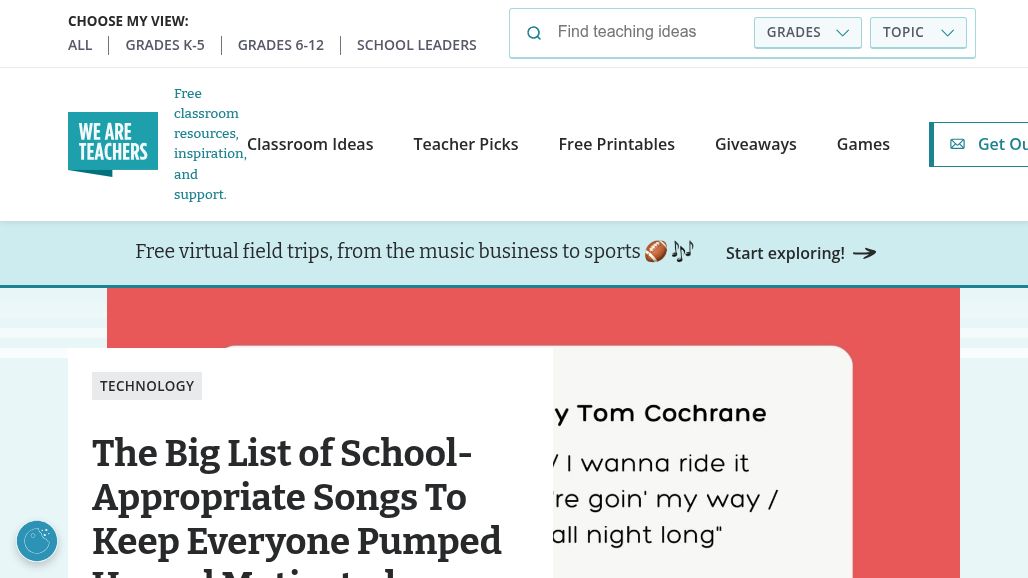1028x578 pixels.
Task: Open the Classroom Ideas menu
Action: 310,144
